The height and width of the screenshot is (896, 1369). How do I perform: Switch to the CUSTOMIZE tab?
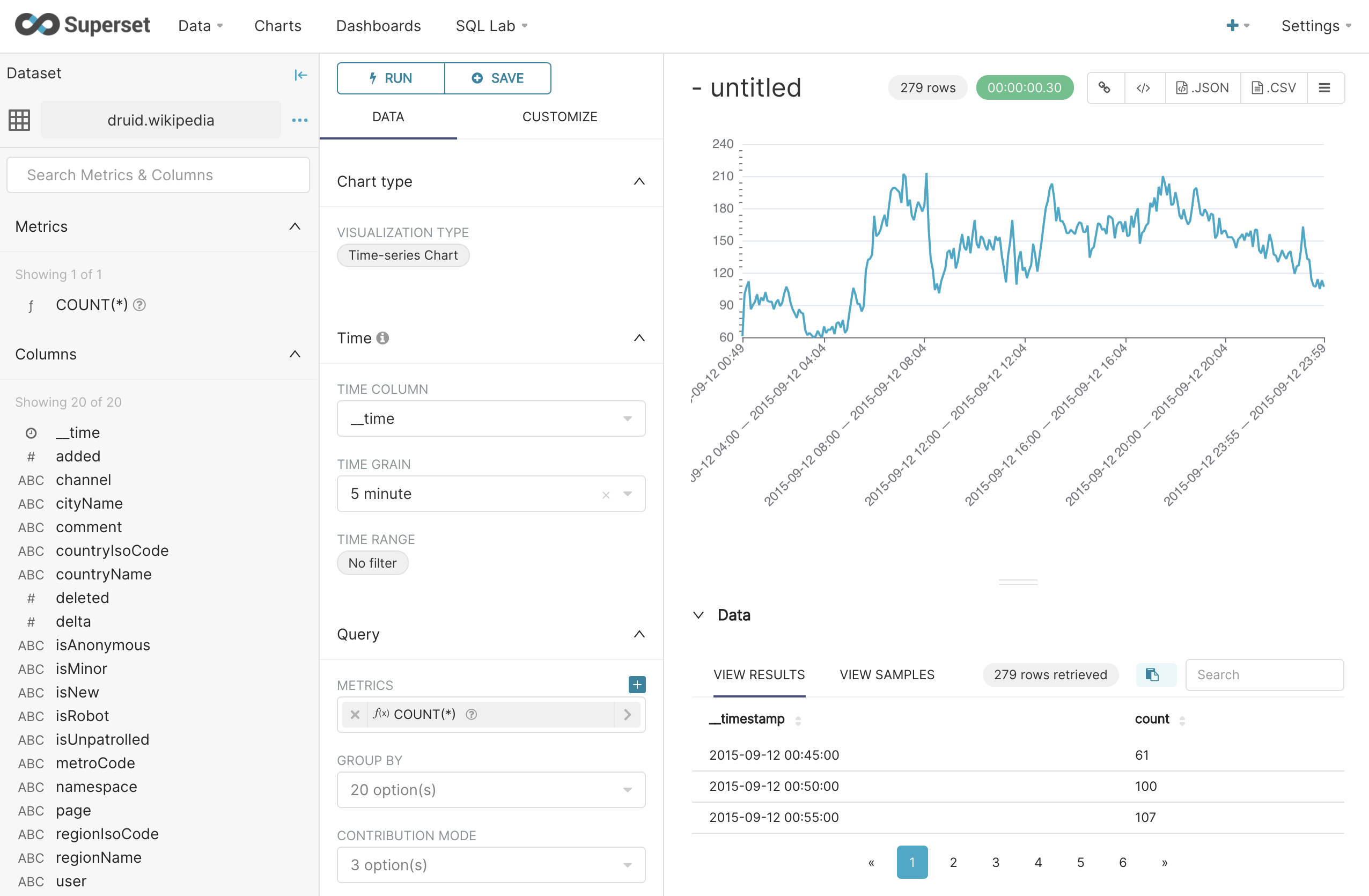[x=560, y=116]
